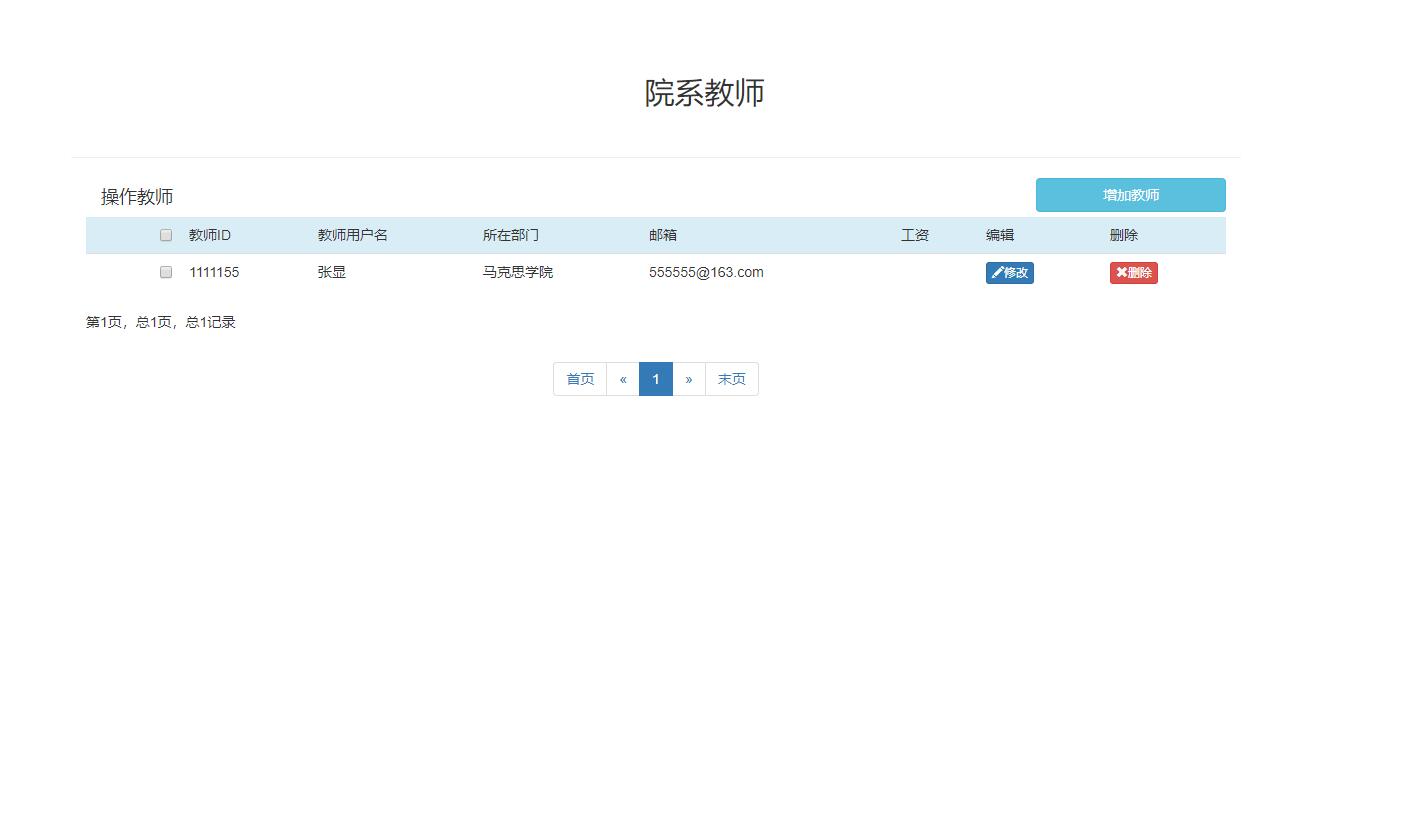Click the » next page arrow

coord(688,379)
